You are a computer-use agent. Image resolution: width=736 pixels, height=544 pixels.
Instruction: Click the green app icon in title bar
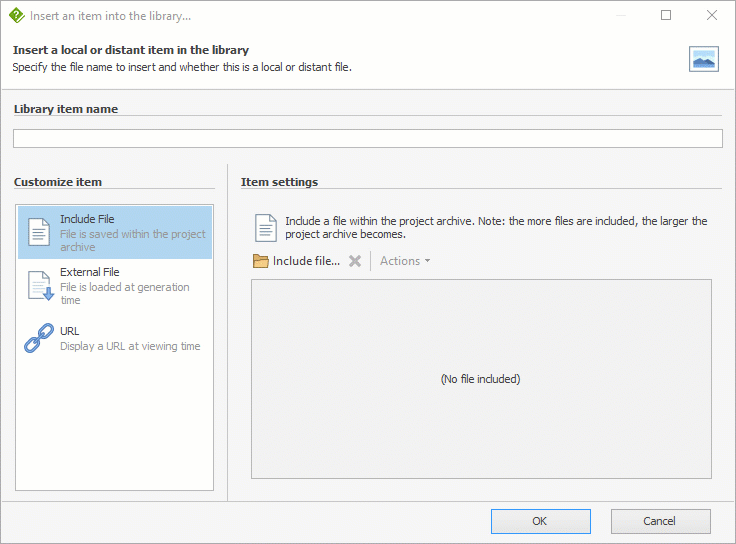[16, 16]
